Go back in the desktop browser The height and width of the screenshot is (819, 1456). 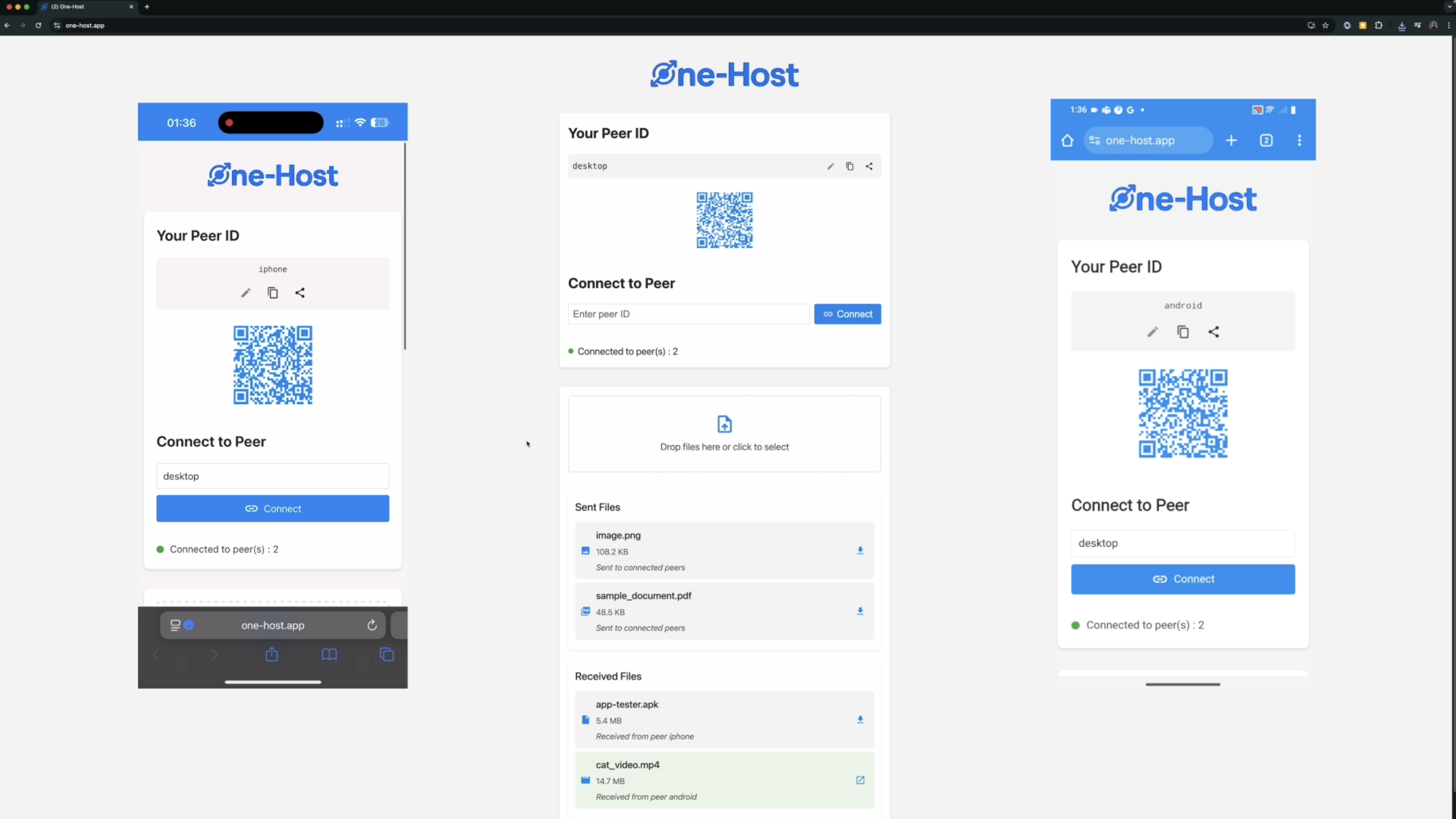(7, 25)
